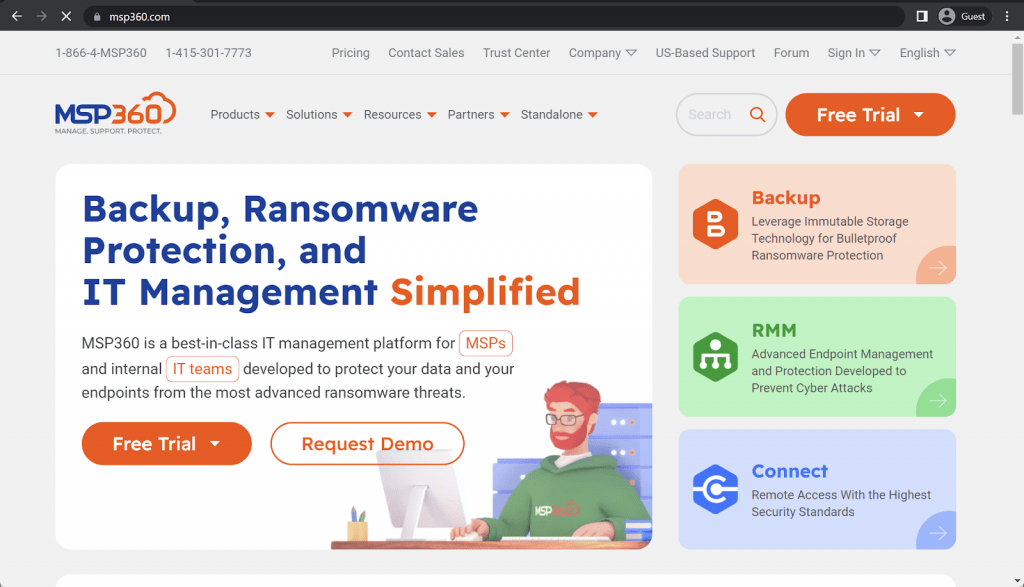Screen dimensions: 1024x587
Task: Click the Guest profile icon
Action: (946, 16)
